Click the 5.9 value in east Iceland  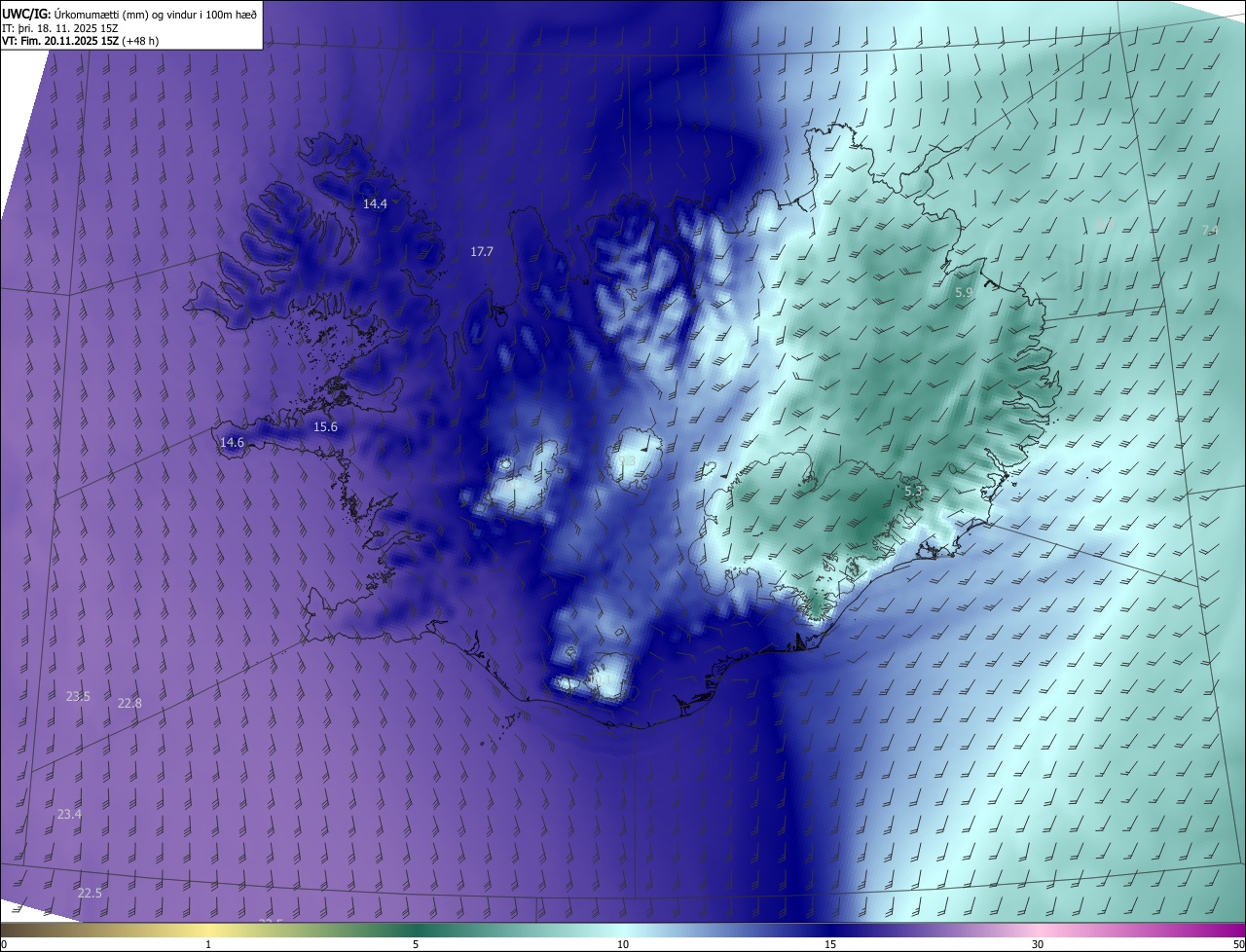coord(964,293)
